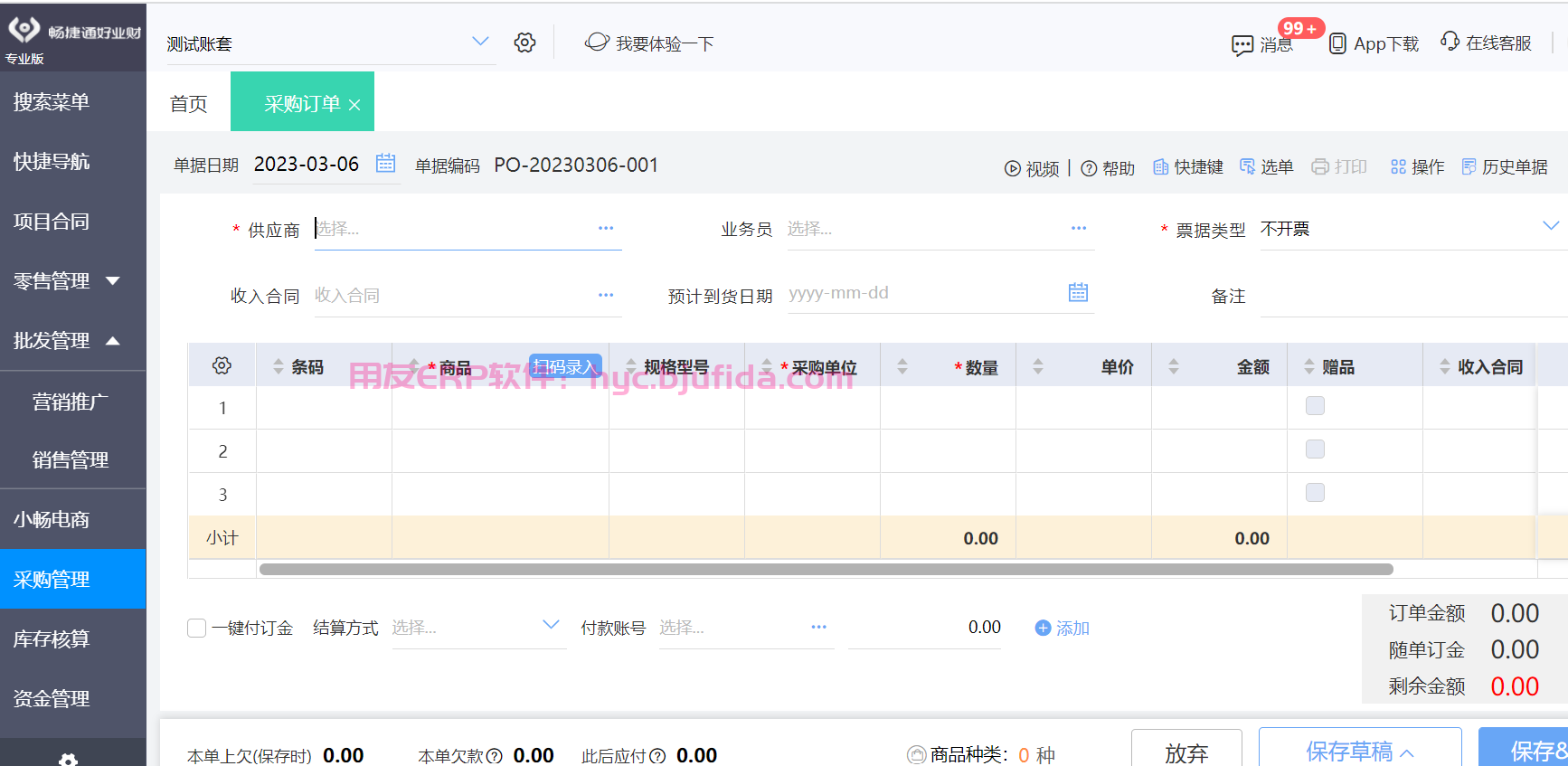
Task: Open the 单据日期 calendar picker icon
Action: [386, 163]
